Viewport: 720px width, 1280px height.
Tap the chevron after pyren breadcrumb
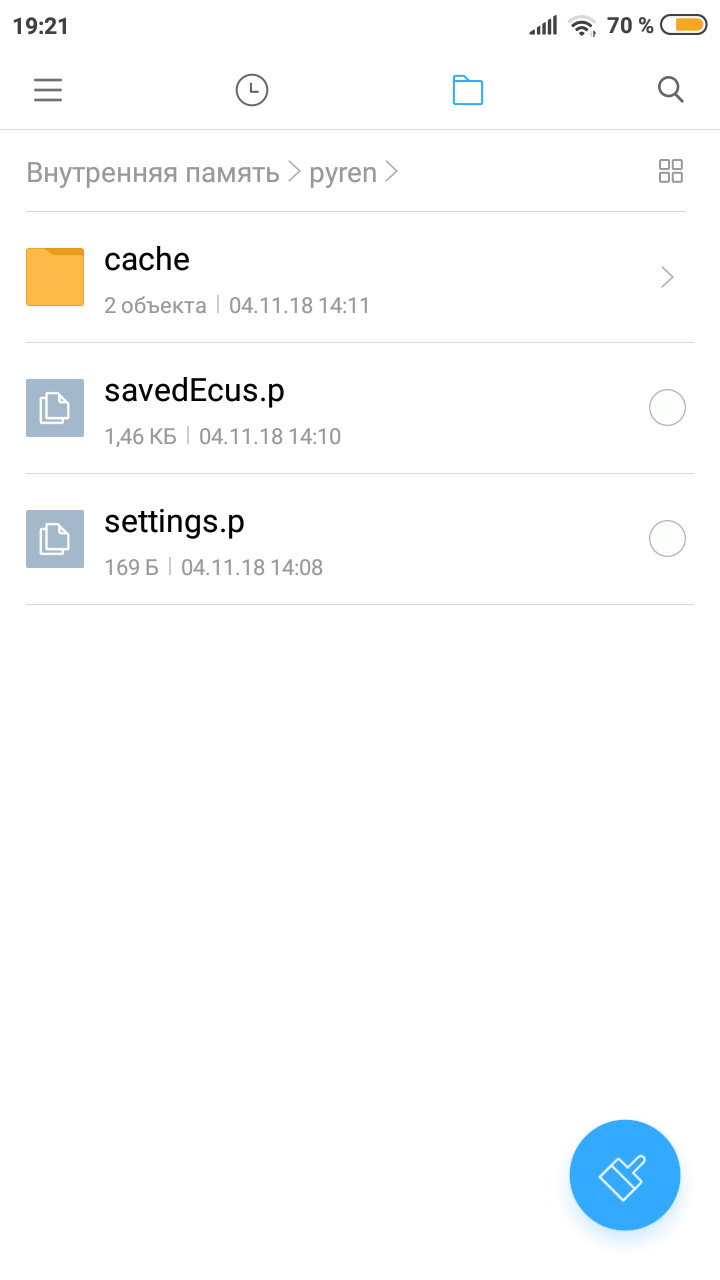coord(392,172)
